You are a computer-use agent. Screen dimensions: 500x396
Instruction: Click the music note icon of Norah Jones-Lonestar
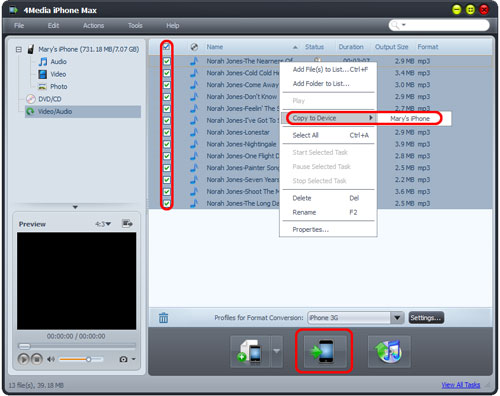194,132
